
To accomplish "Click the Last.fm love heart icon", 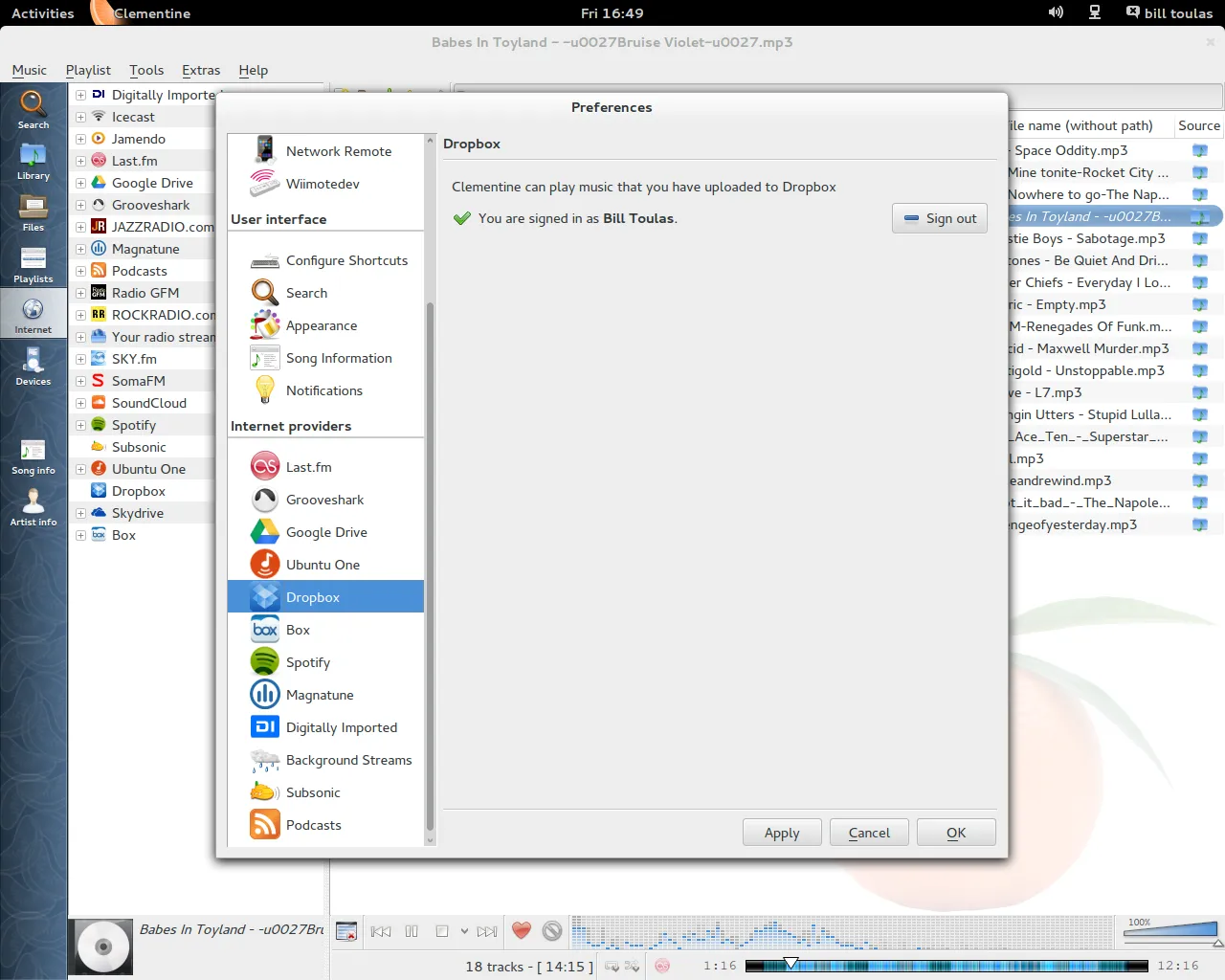I will pos(521,930).
